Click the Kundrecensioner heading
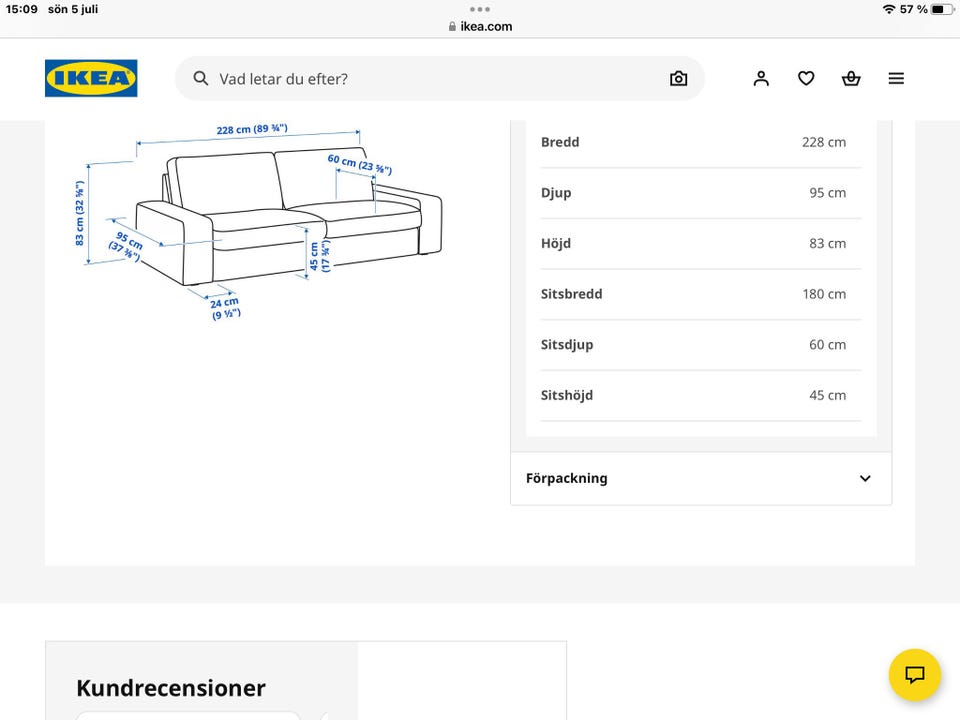Viewport: 960px width, 720px height. [171, 688]
